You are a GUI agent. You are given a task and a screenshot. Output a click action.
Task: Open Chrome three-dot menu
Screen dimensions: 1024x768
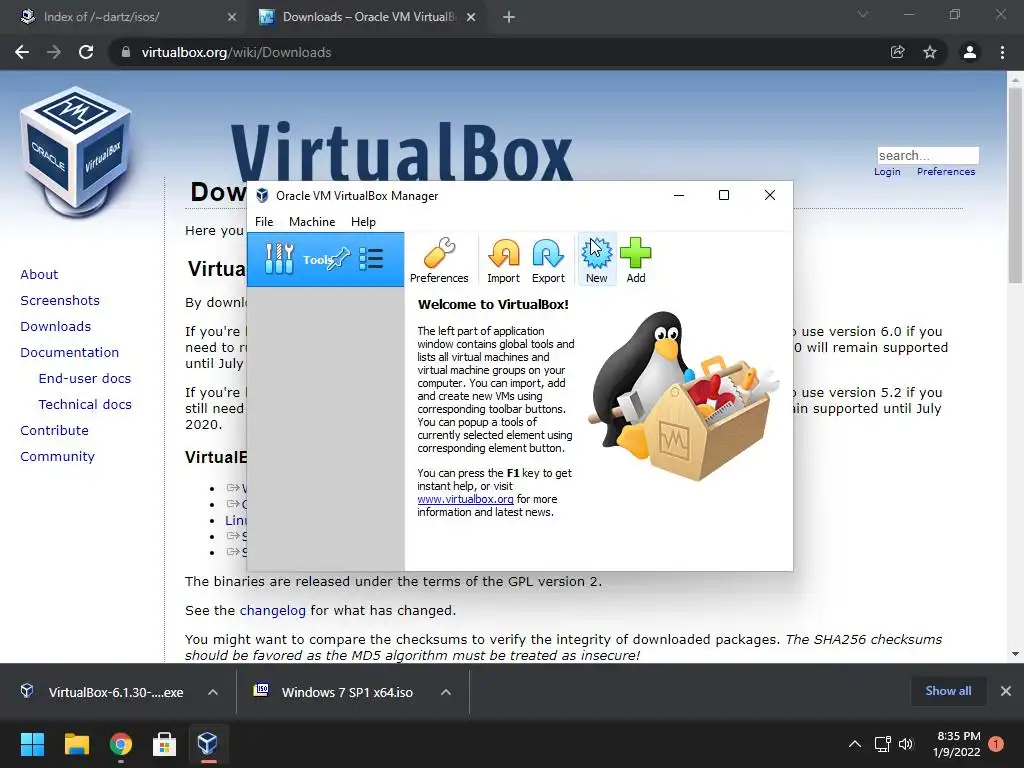pos(1002,52)
